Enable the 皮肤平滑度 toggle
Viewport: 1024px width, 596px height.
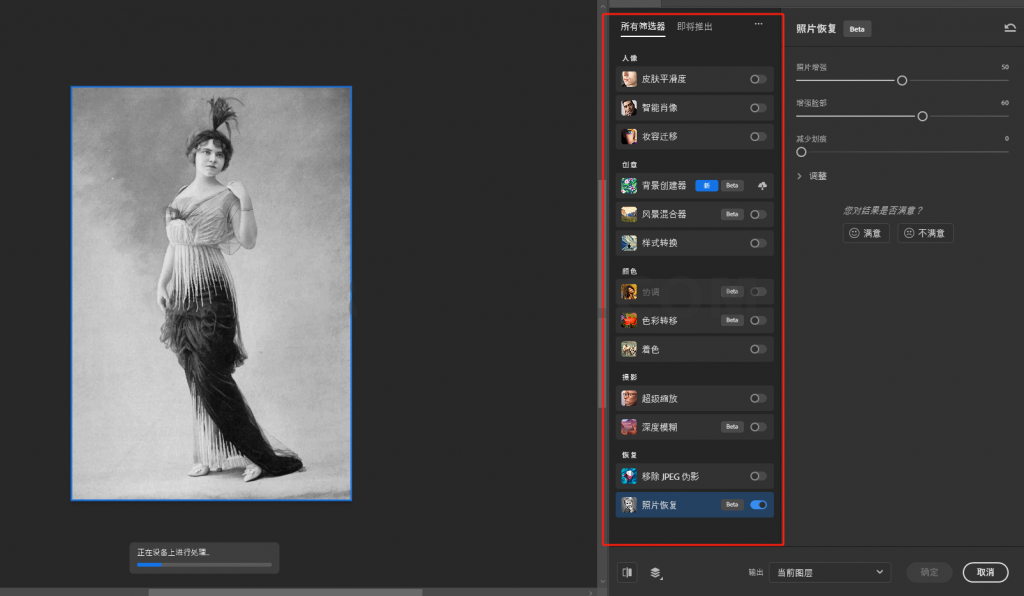758,79
